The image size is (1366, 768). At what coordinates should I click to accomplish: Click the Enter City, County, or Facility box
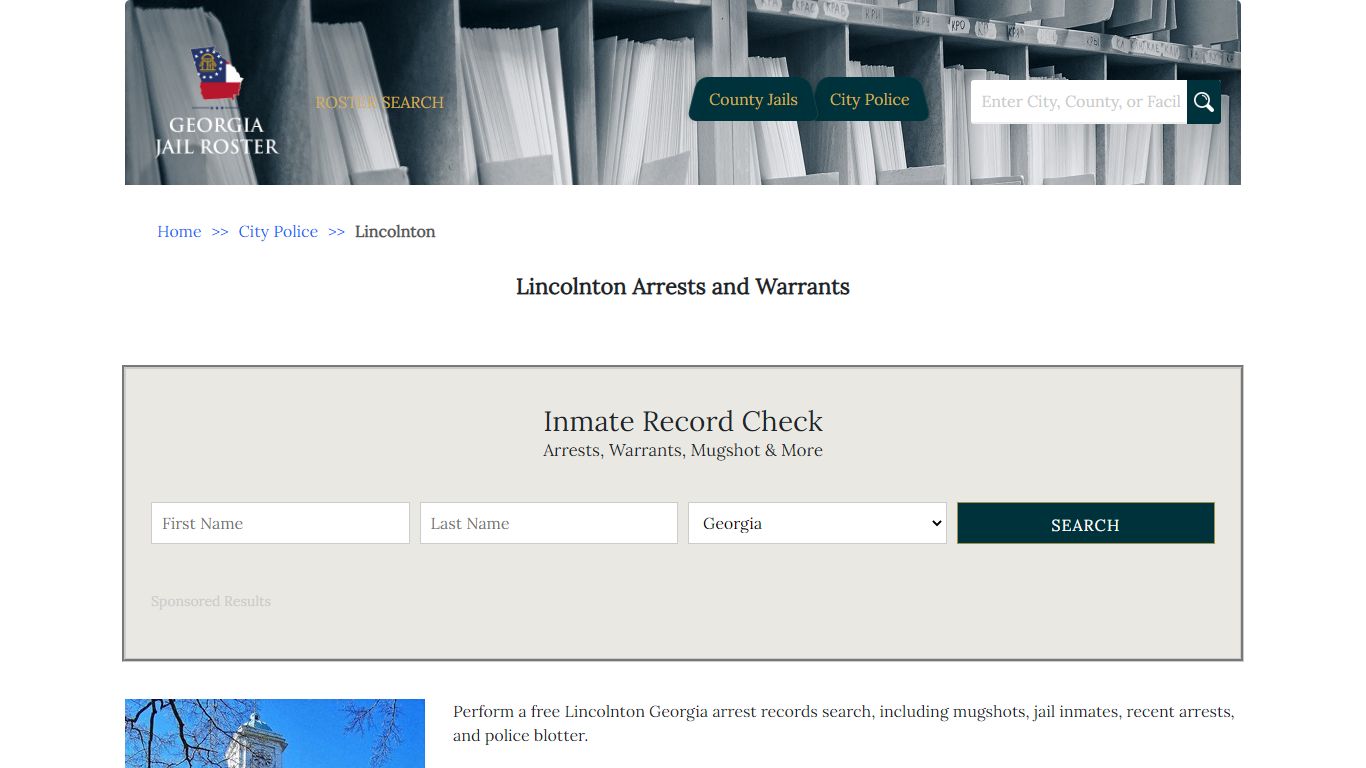[x=1078, y=101]
